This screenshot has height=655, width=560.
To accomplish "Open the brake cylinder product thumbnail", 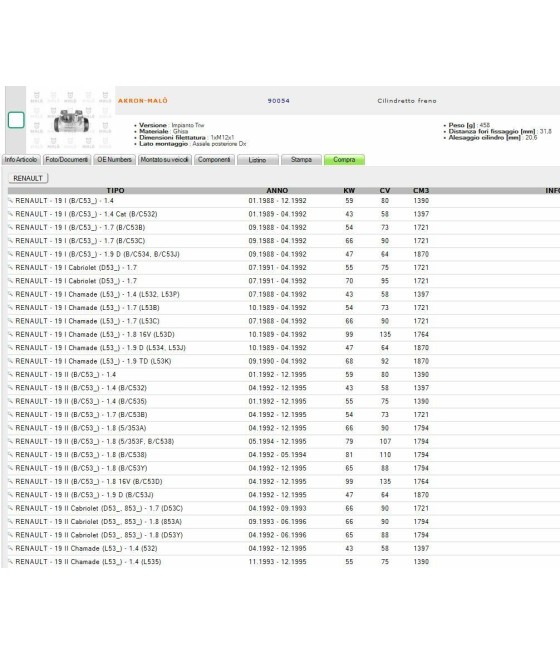I will click(x=71, y=121).
